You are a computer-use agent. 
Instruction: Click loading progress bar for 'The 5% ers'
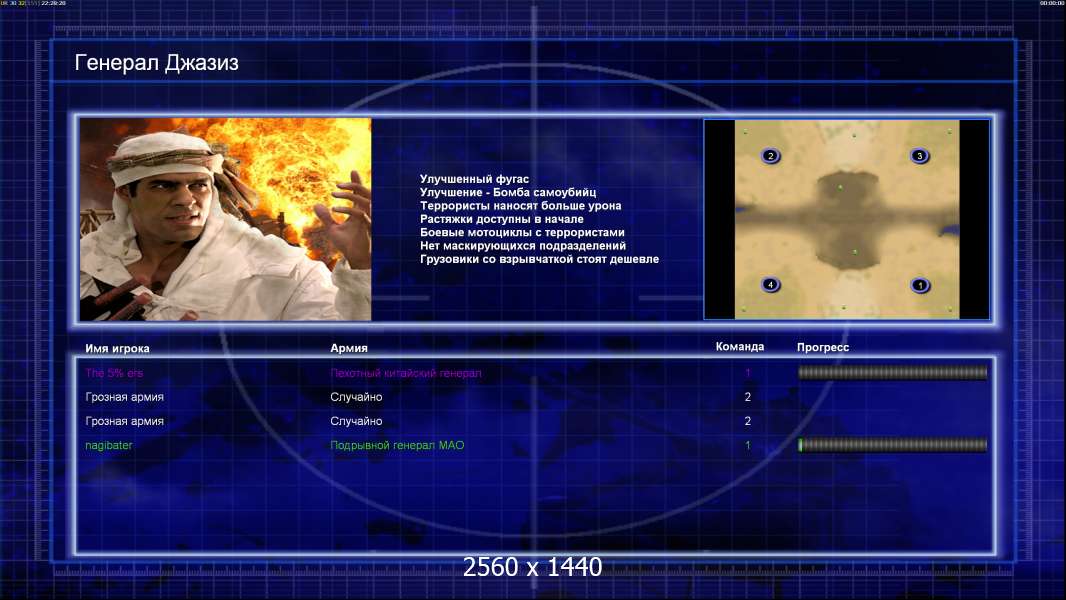point(893,372)
